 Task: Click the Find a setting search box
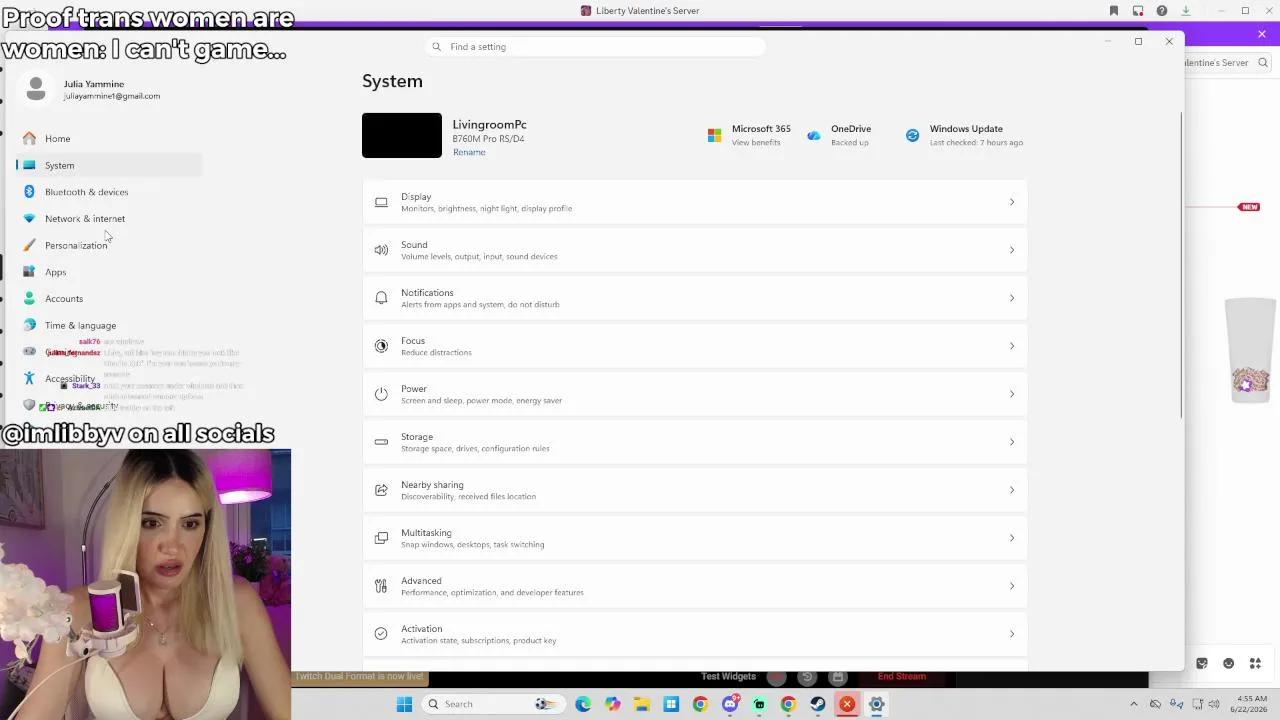597,47
